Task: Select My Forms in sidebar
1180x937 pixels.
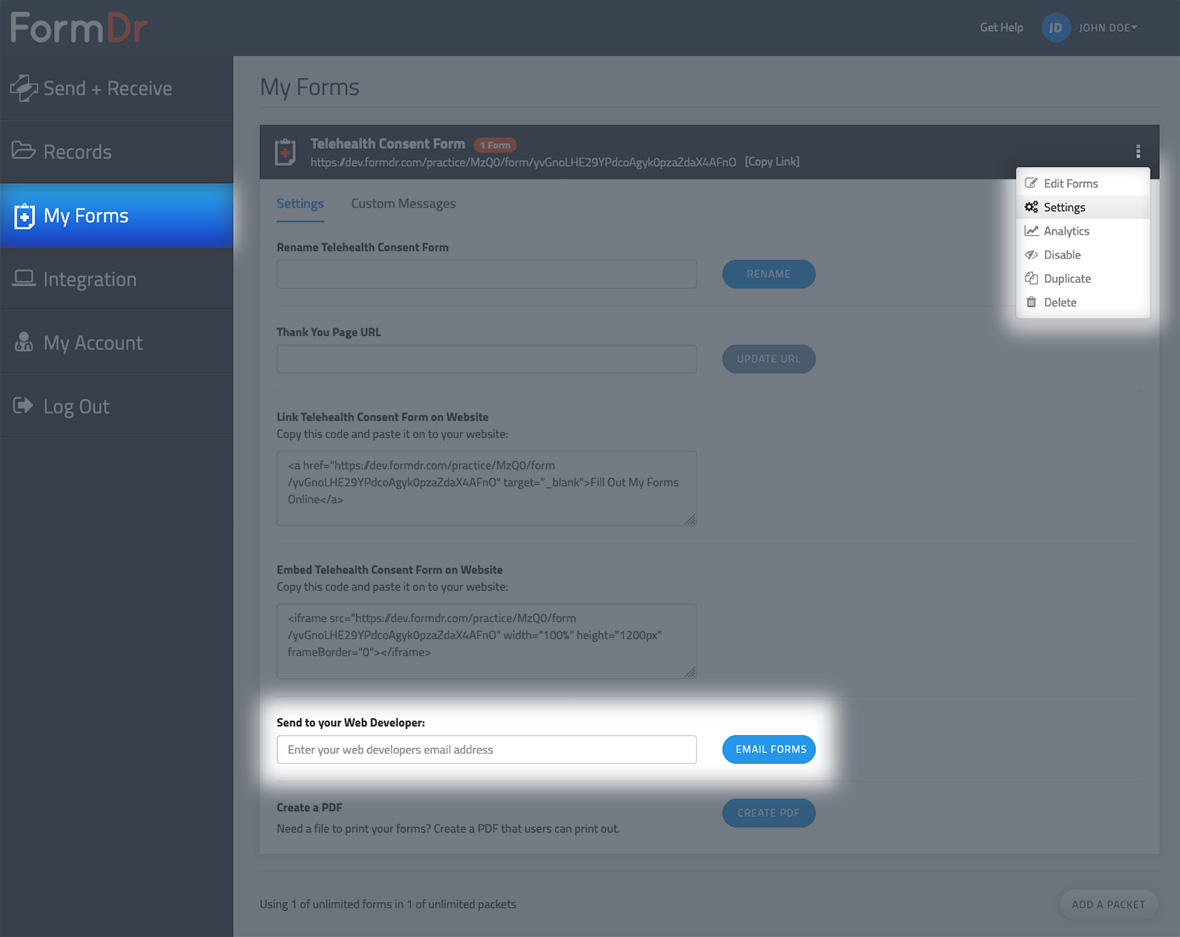Action: point(117,215)
